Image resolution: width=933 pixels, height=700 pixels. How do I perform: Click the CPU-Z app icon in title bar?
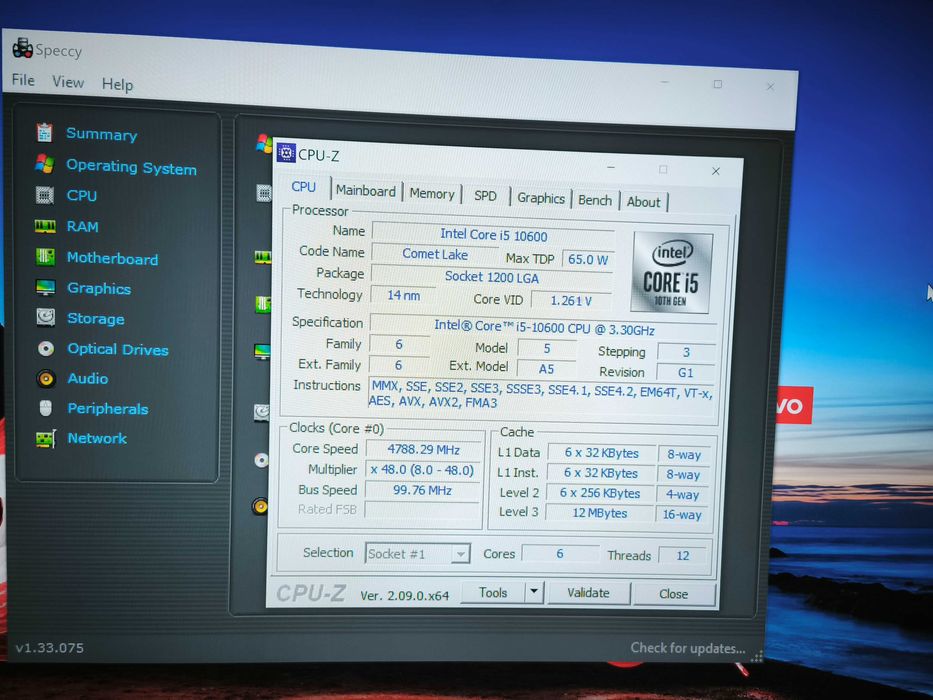coord(286,153)
